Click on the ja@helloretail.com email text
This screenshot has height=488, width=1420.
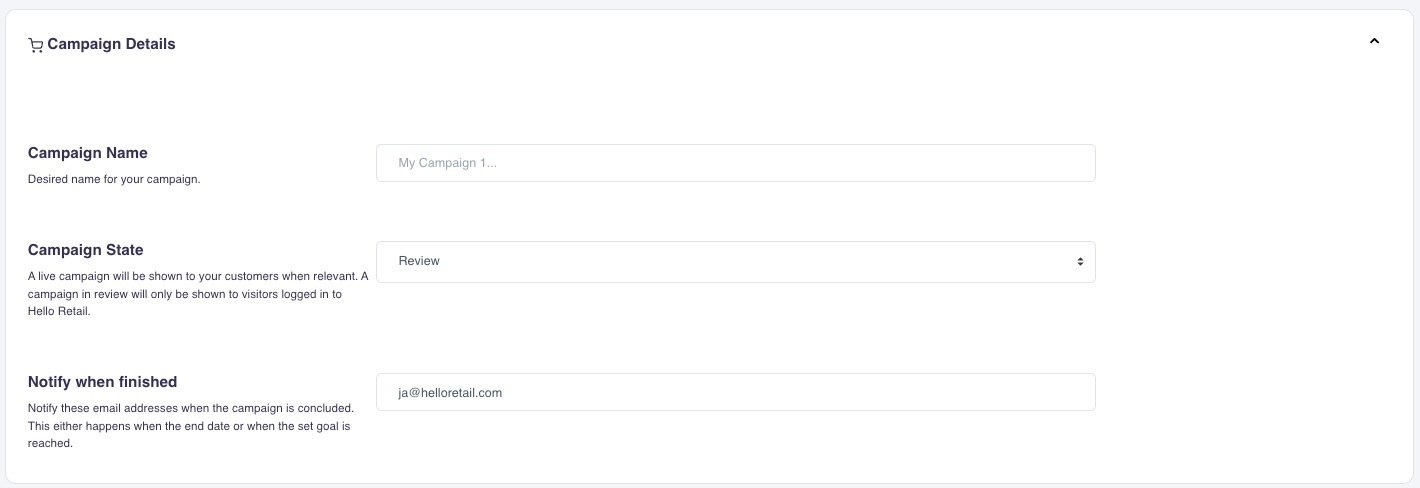pyautogui.click(x=450, y=393)
